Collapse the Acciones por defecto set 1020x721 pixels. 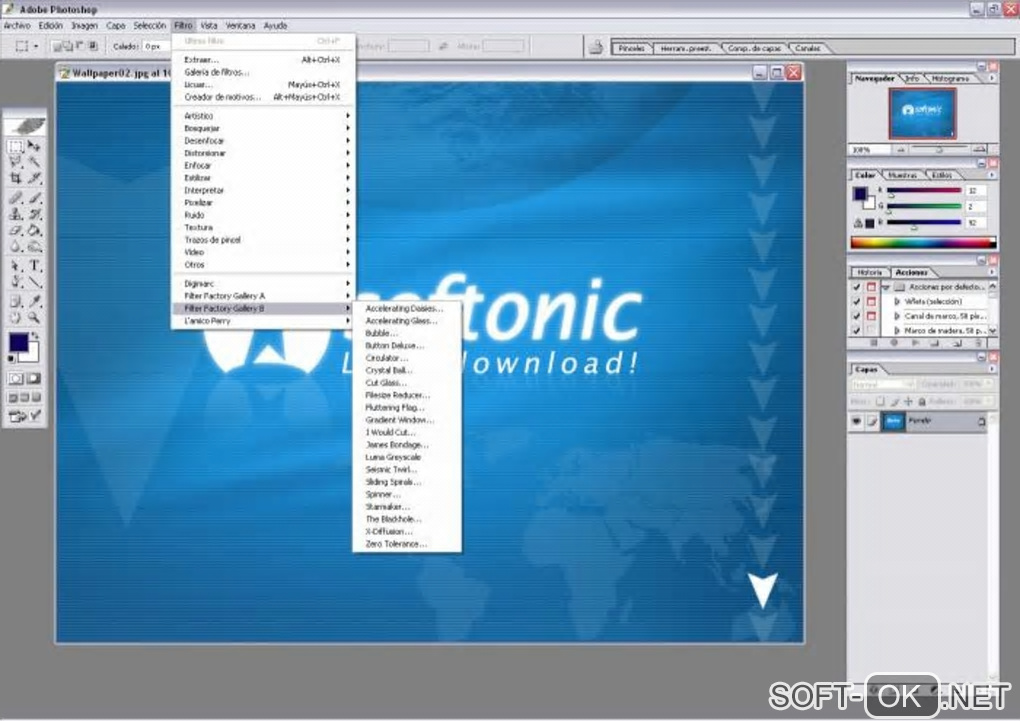[x=886, y=287]
